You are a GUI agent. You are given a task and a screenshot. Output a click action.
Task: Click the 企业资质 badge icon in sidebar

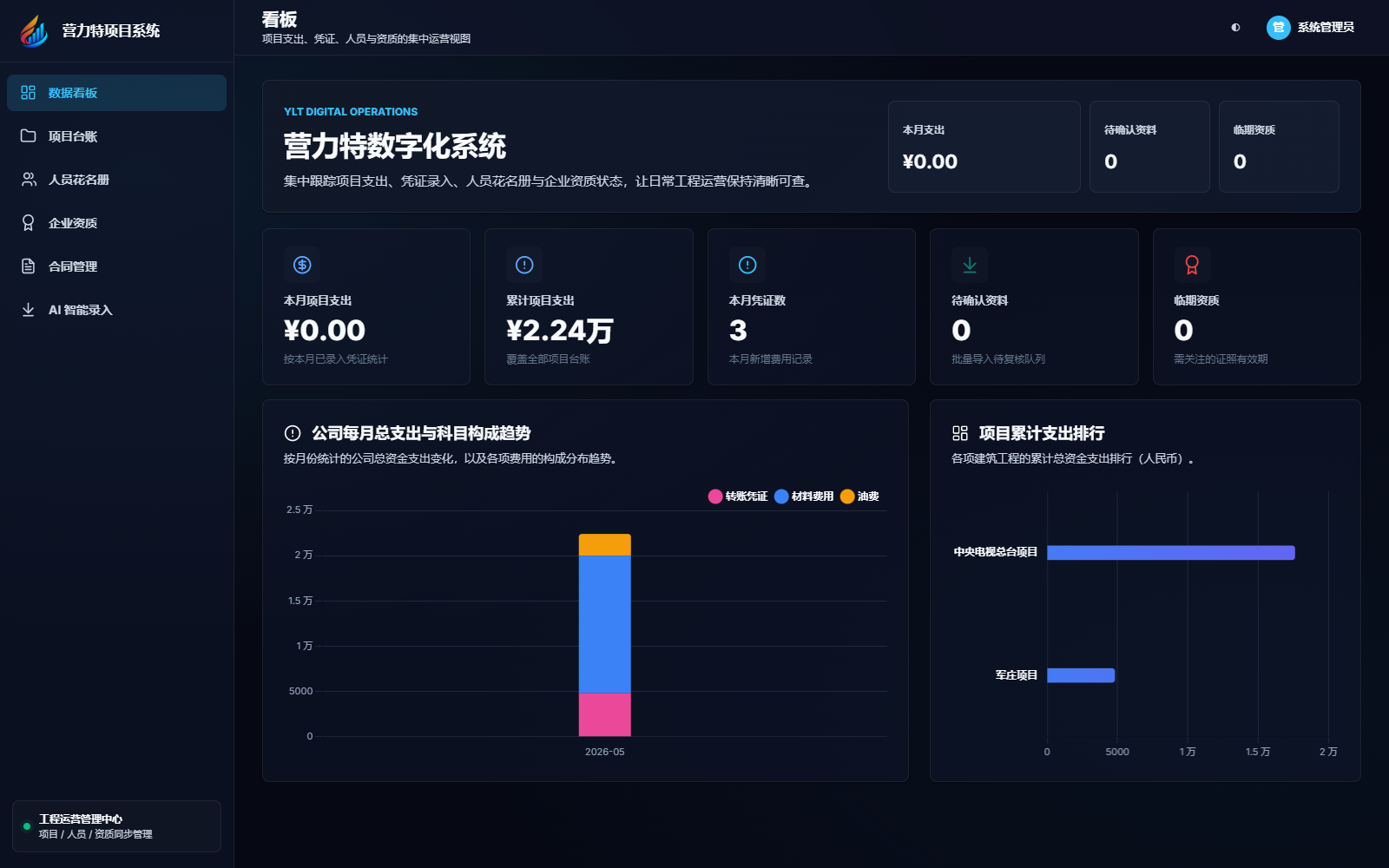(29, 223)
